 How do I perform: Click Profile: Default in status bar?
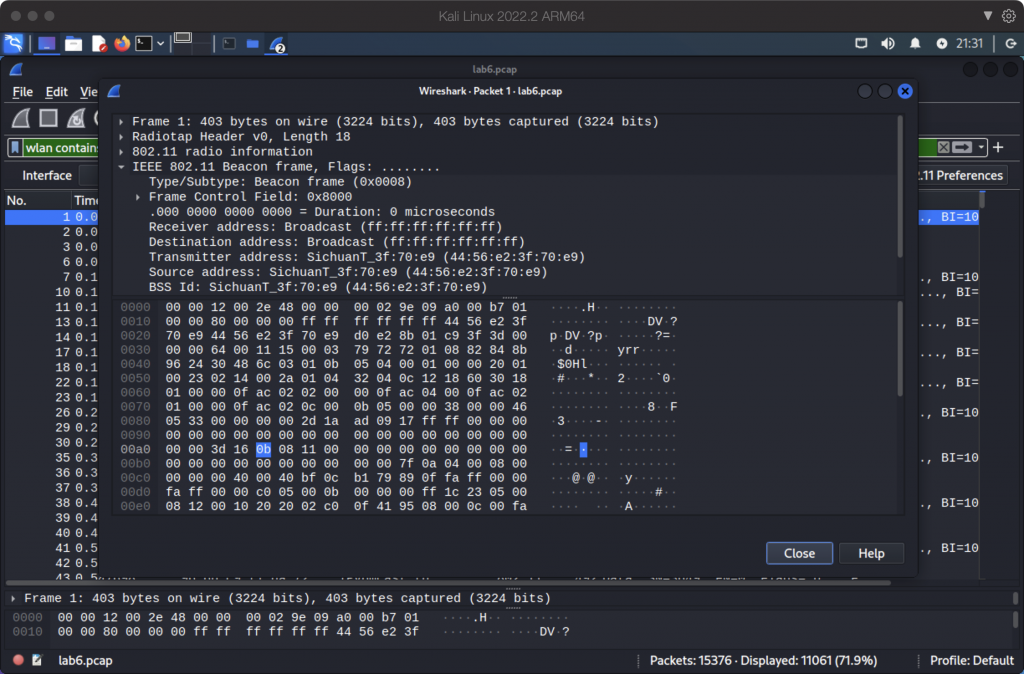pyautogui.click(x=971, y=660)
